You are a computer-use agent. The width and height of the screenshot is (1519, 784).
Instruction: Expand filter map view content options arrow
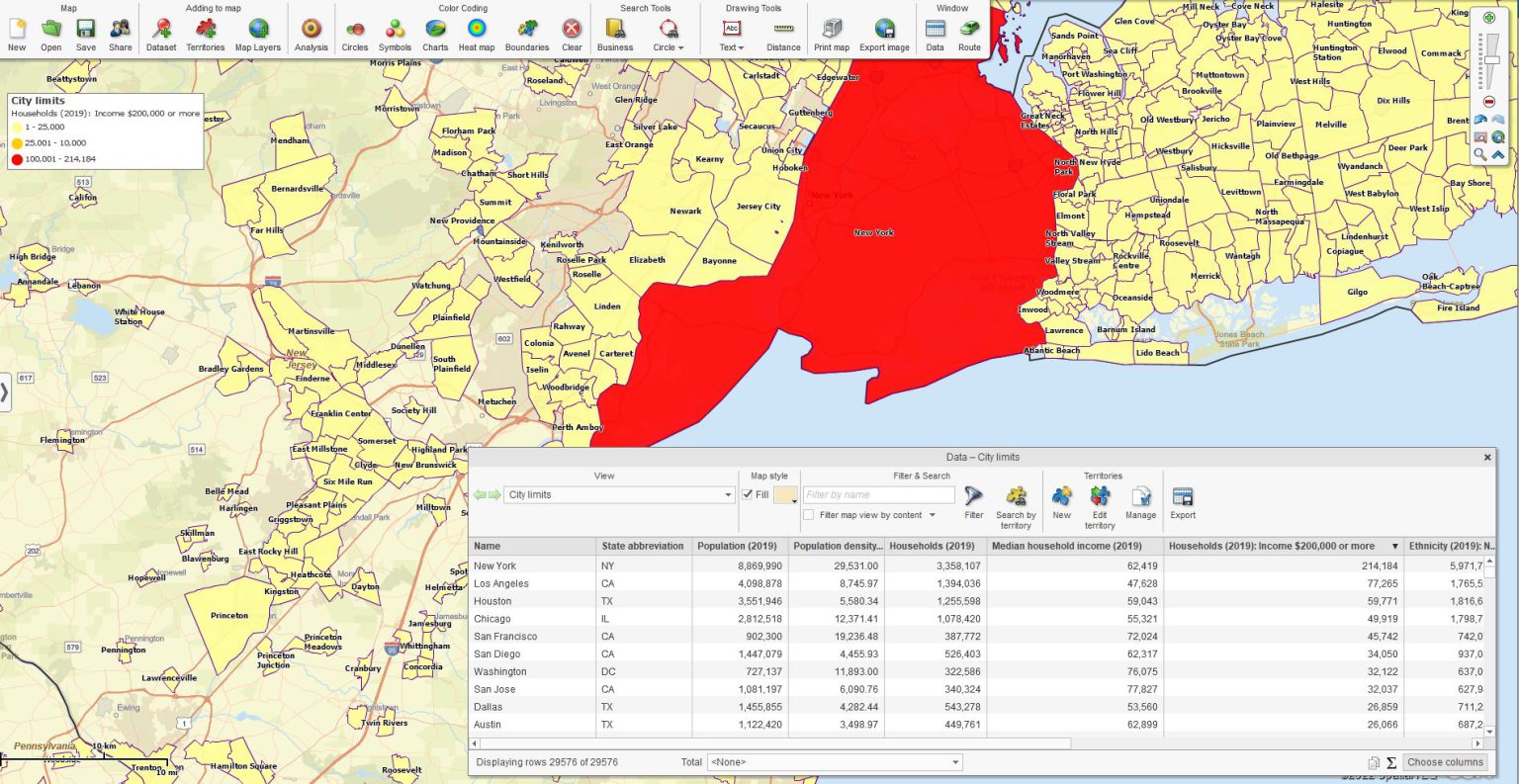(x=932, y=515)
